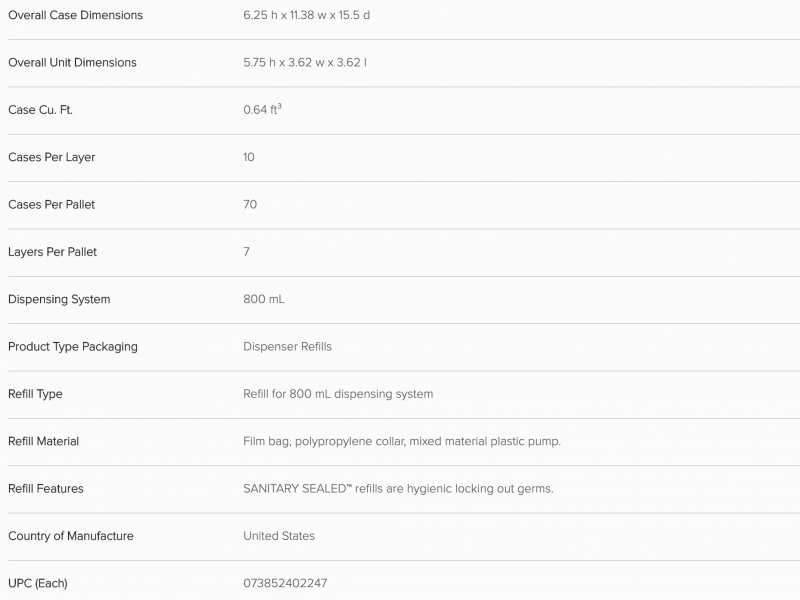Click the Case Cu. Ft. label
This screenshot has width=800, height=600.
[x=40, y=110]
